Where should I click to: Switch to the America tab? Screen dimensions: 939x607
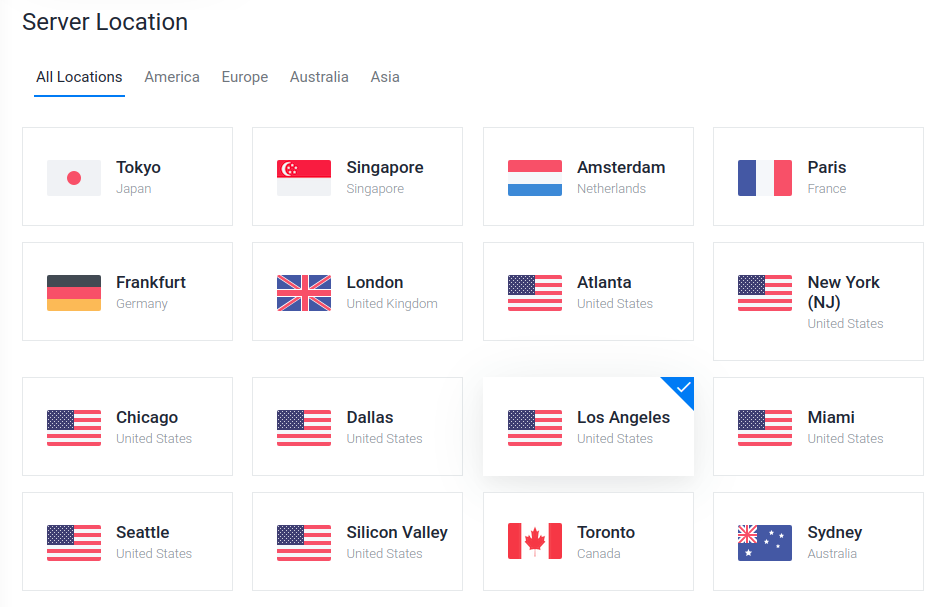[172, 77]
